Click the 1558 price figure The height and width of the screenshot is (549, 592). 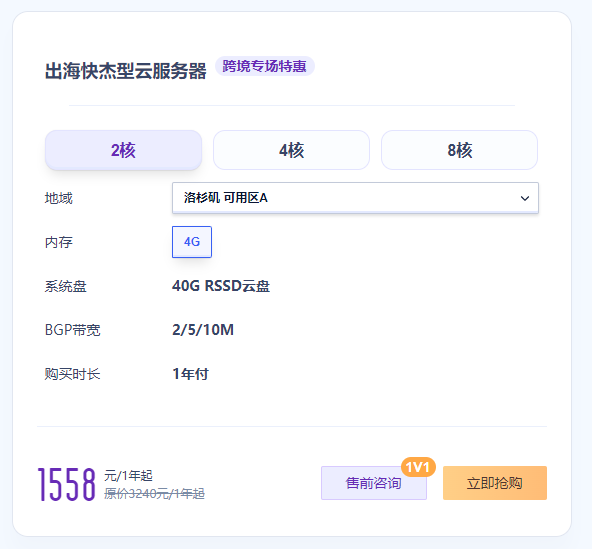(66, 484)
